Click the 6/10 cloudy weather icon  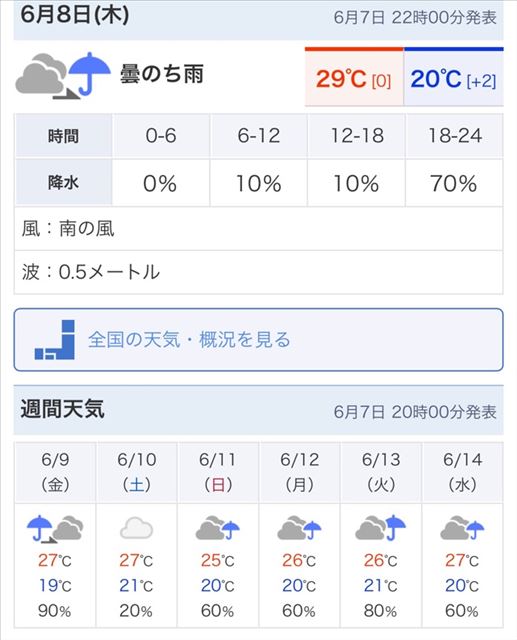click(136, 528)
